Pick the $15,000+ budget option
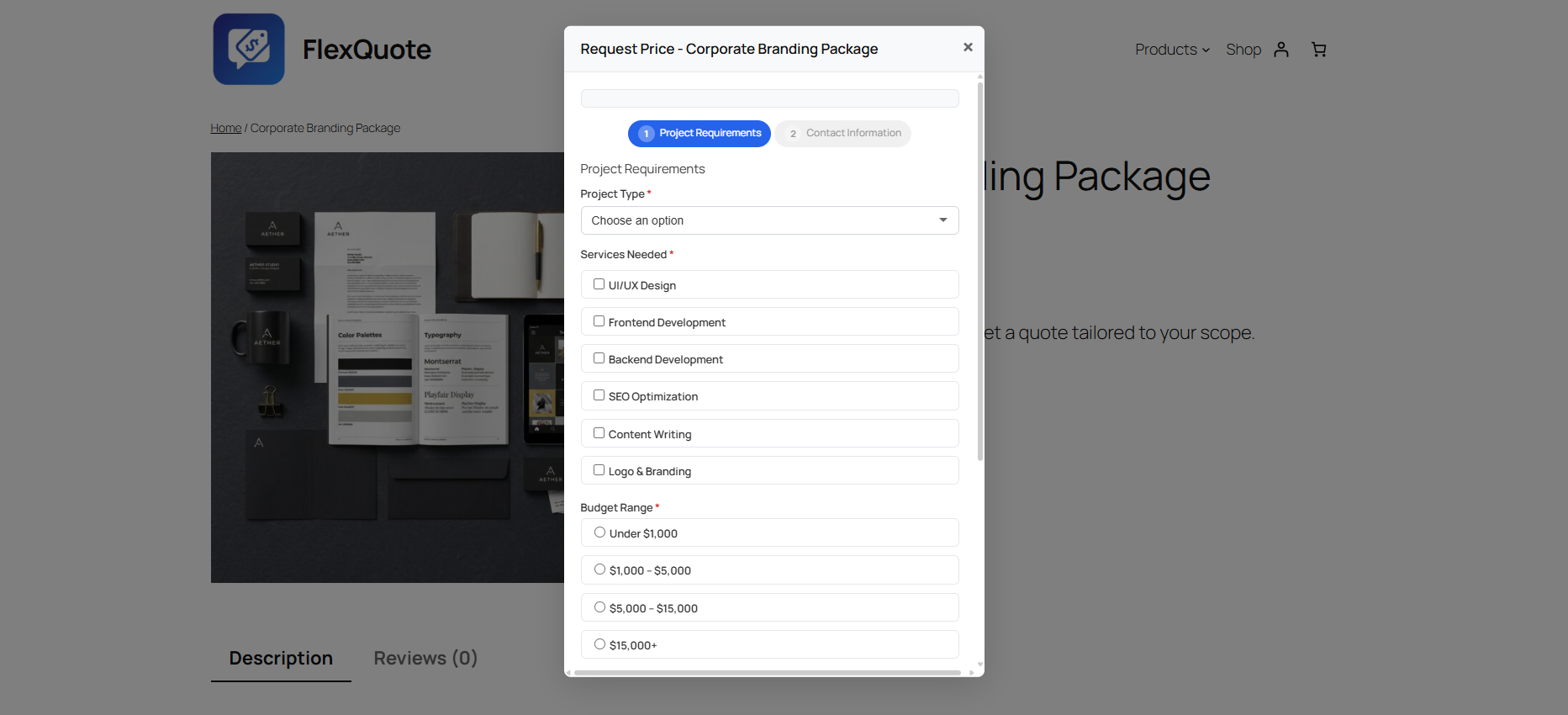Image resolution: width=1568 pixels, height=715 pixels. 600,644
